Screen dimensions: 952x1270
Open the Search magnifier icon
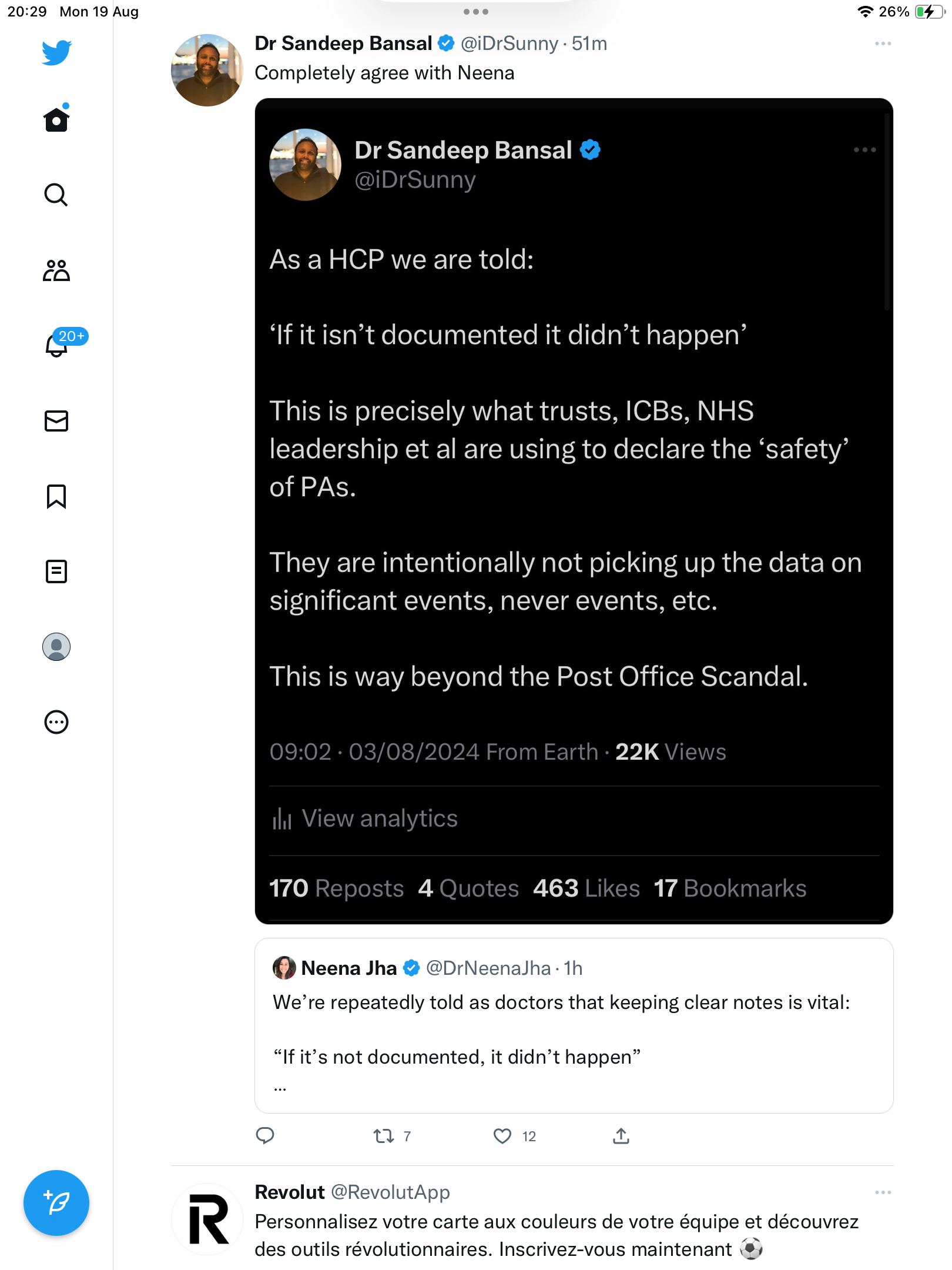click(56, 195)
